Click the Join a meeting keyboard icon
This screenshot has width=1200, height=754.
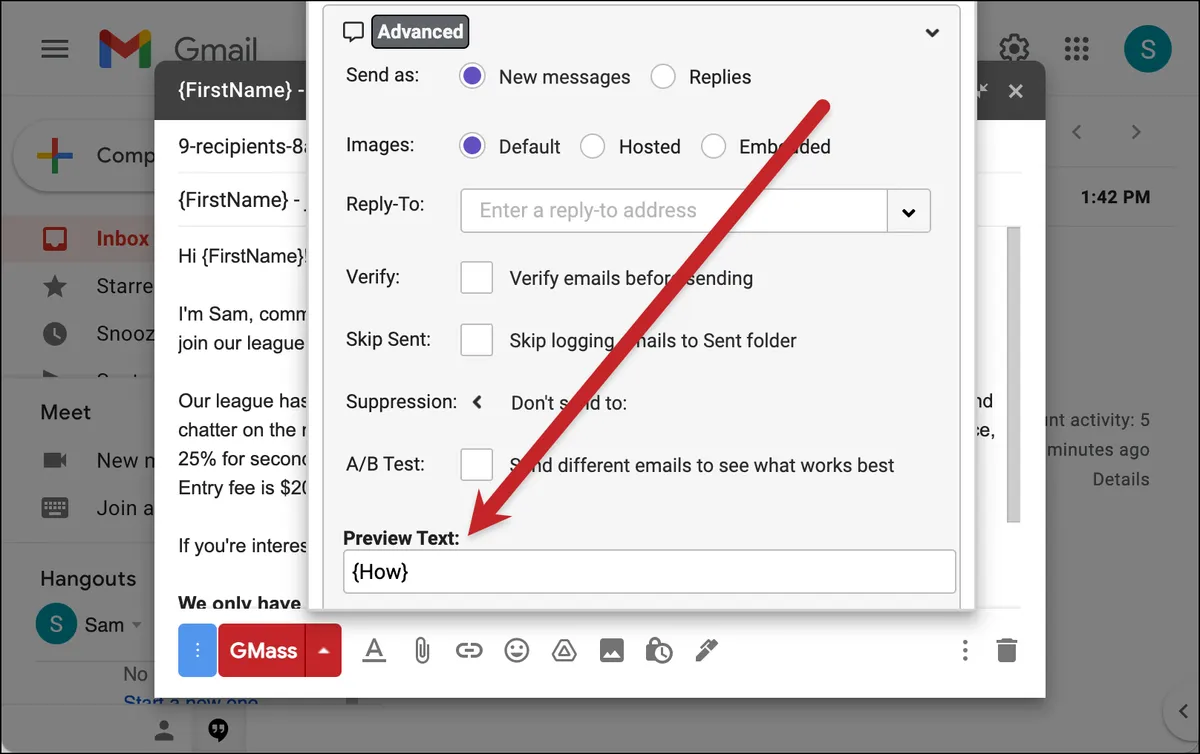[55, 508]
